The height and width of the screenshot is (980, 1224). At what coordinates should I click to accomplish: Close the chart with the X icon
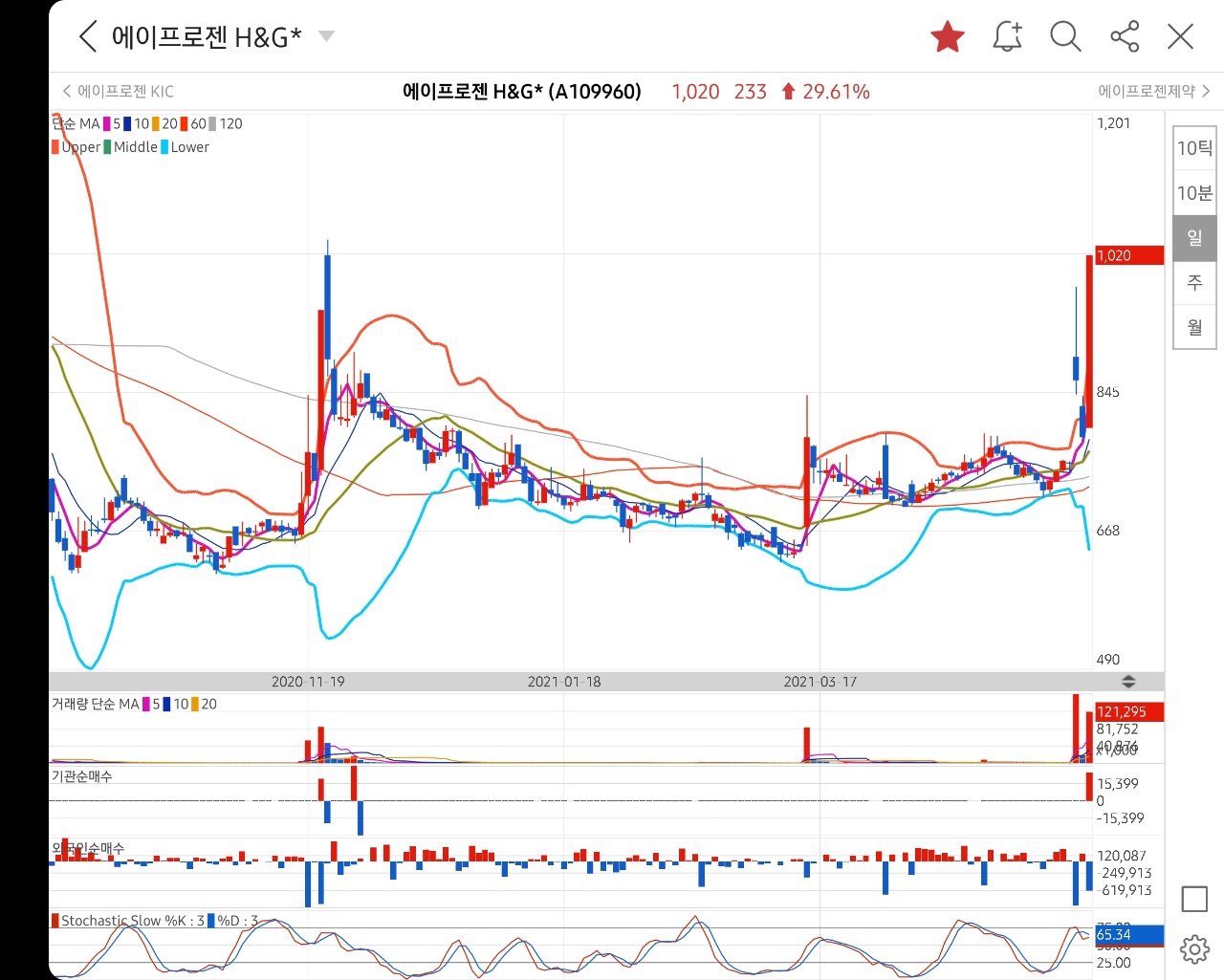1181,37
